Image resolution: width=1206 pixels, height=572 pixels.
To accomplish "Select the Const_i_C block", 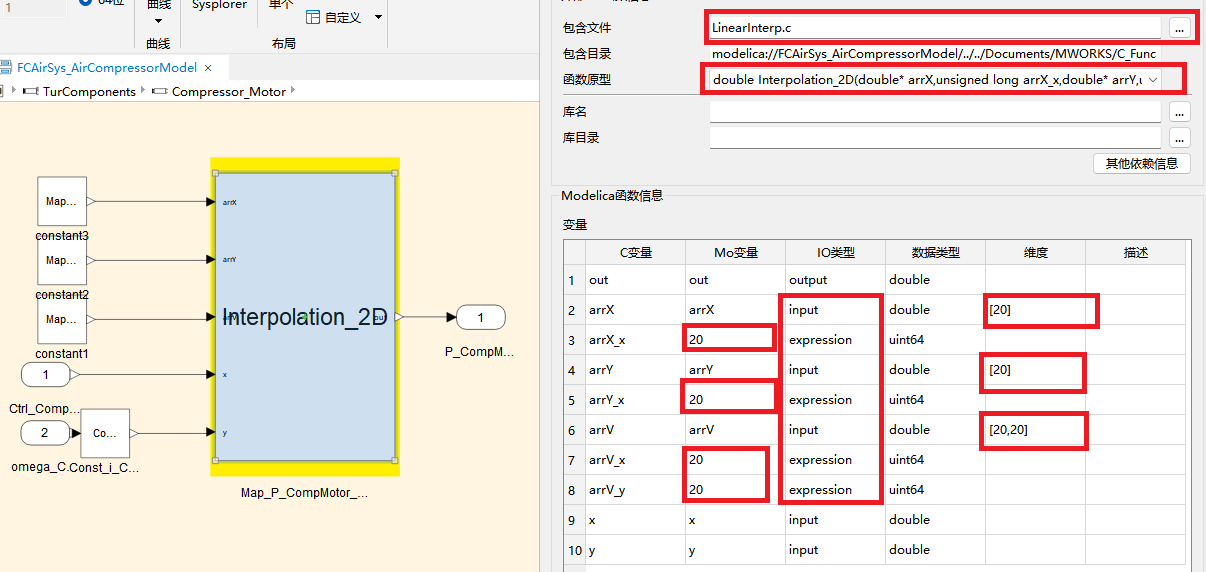I will click(x=105, y=433).
